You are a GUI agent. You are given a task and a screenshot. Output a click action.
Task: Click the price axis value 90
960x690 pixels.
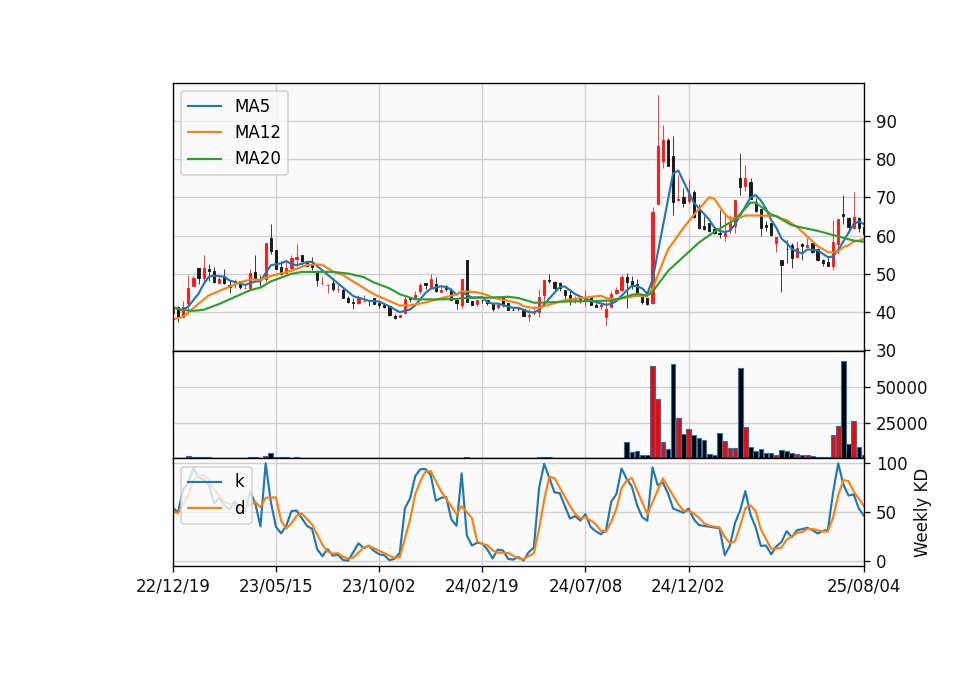[887, 122]
